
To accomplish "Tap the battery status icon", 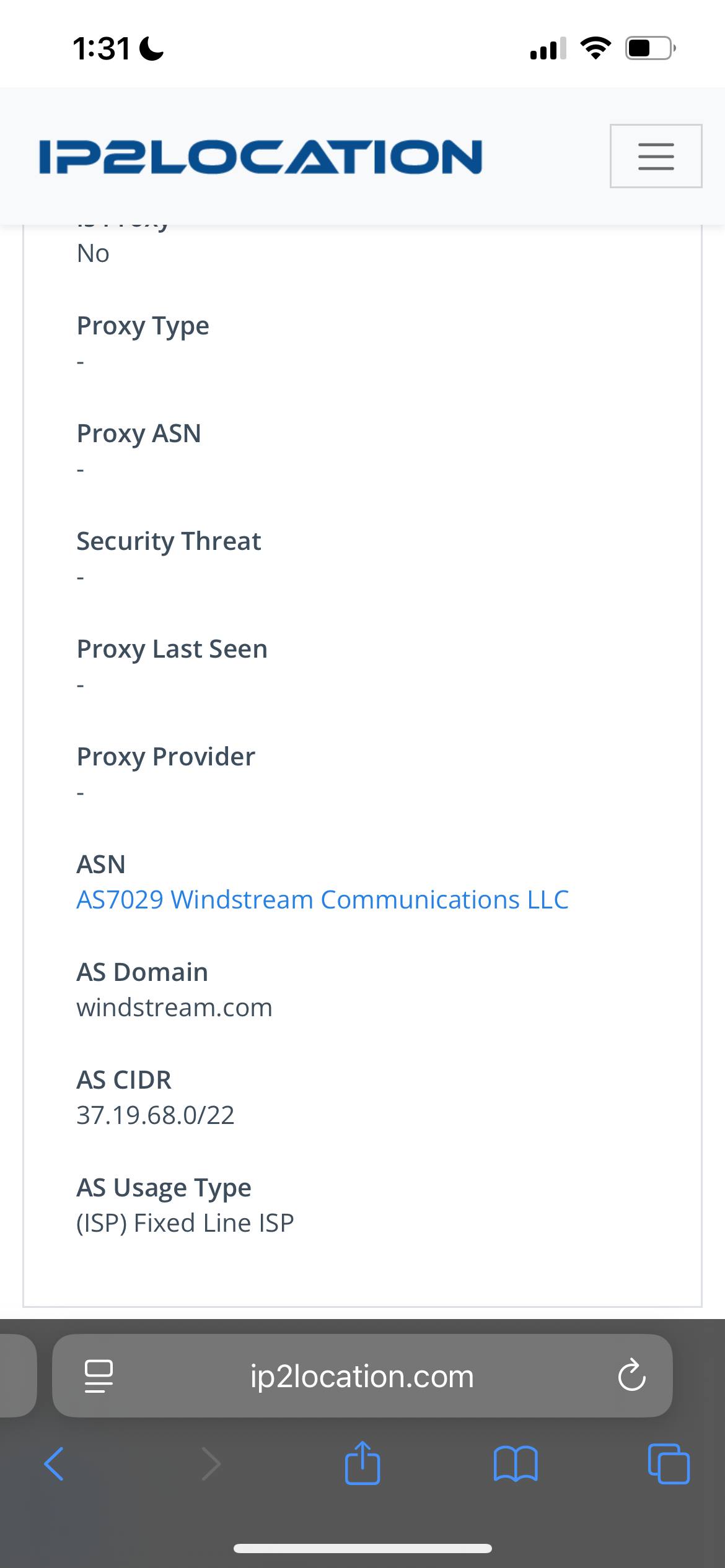I will pos(650,48).
